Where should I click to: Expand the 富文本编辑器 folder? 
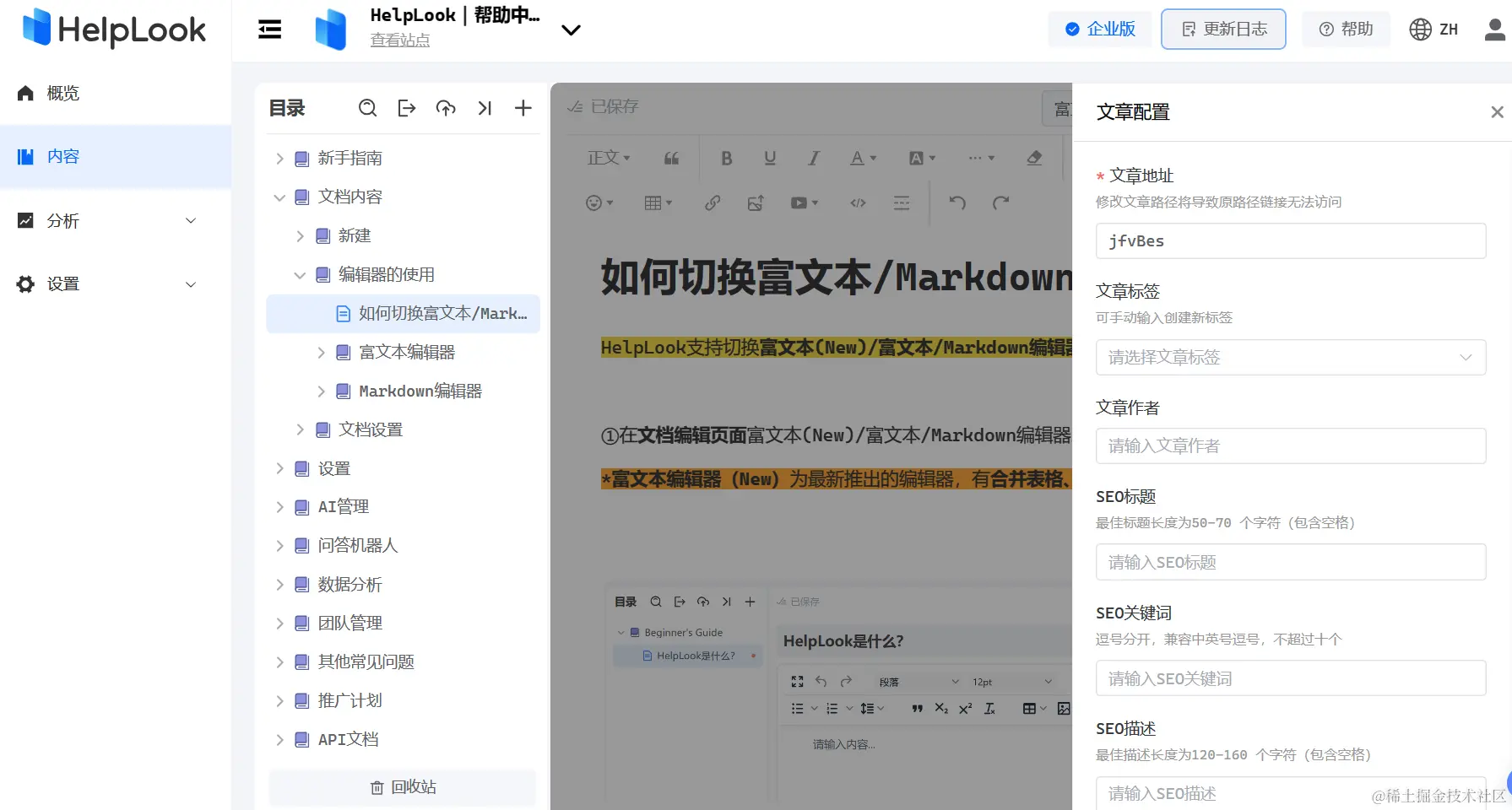pyautogui.click(x=321, y=353)
